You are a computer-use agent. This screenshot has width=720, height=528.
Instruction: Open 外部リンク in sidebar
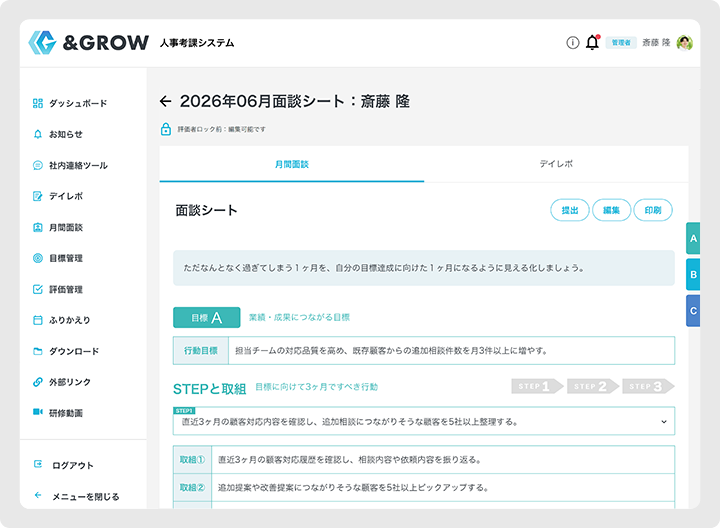click(x=62, y=382)
